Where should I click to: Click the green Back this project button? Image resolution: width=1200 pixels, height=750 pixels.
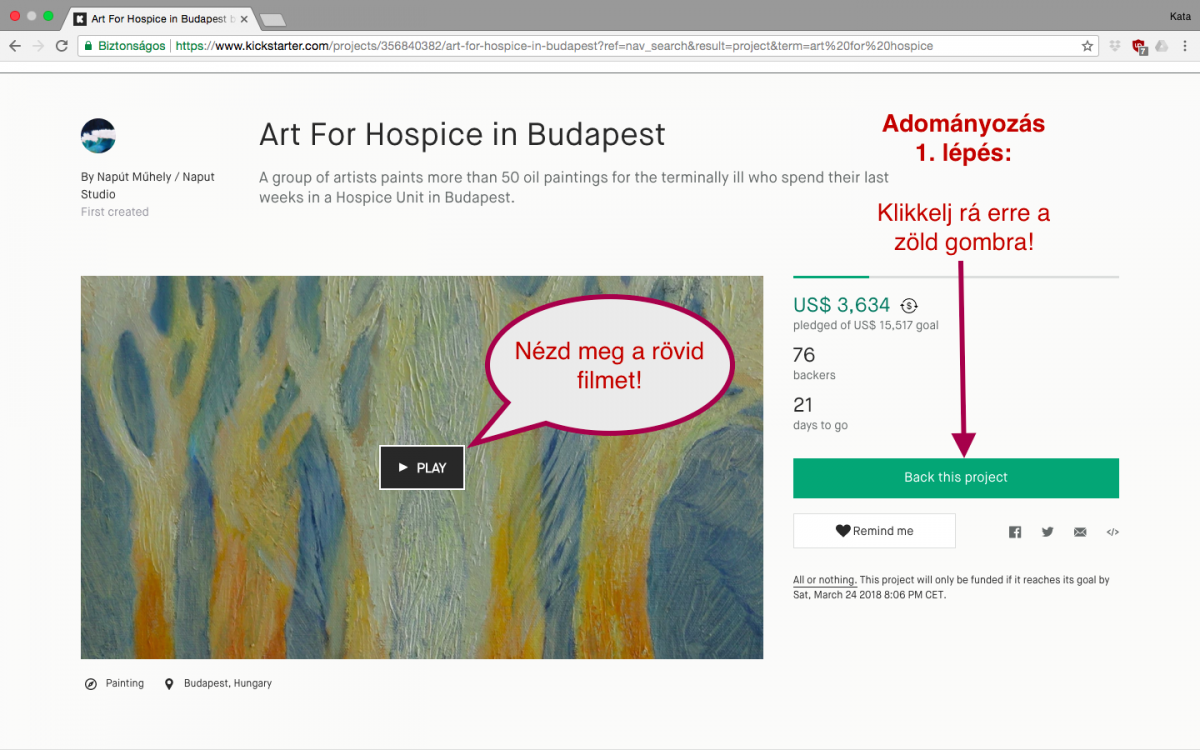(955, 478)
